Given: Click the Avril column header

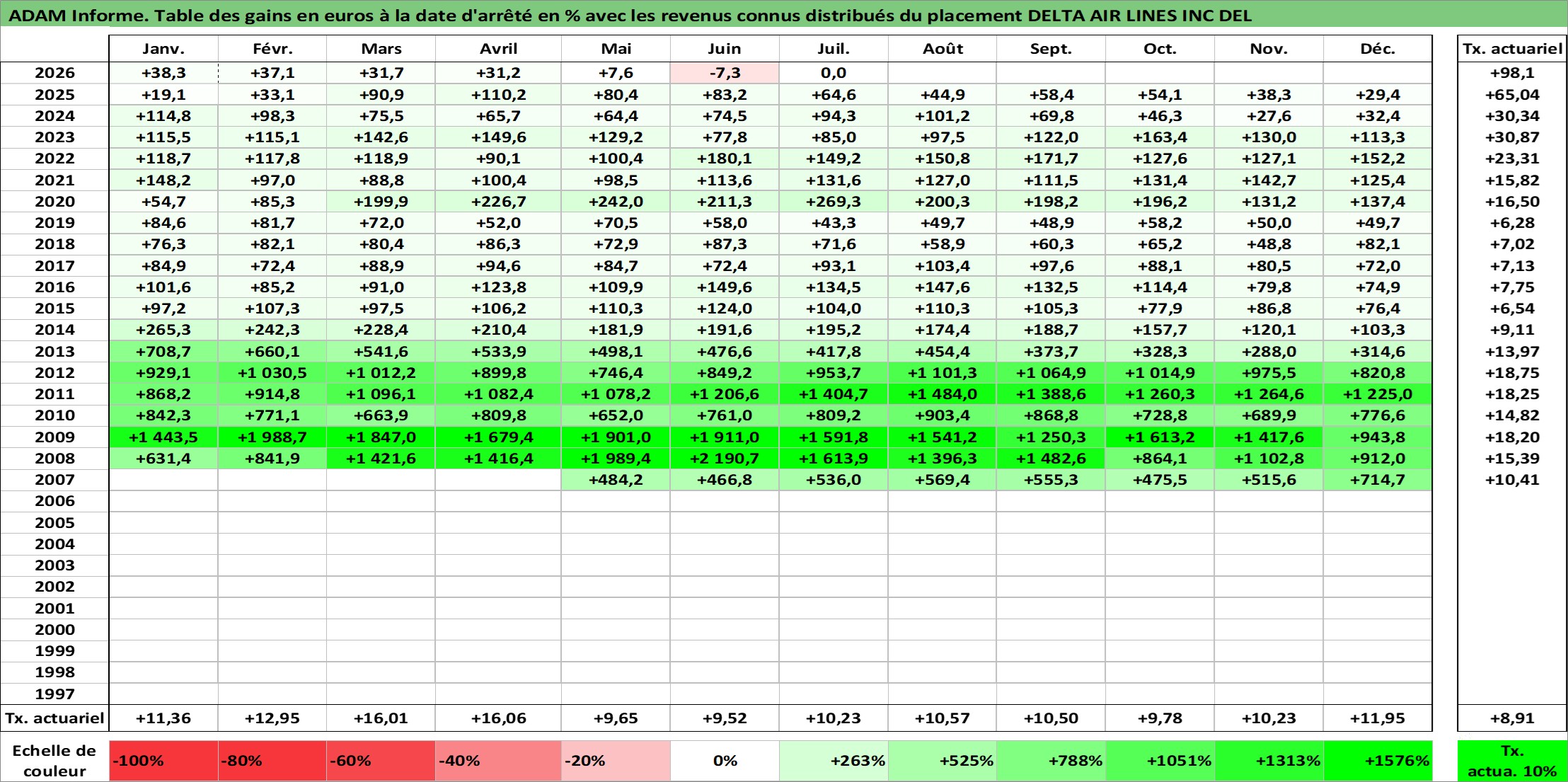Looking at the screenshot, I should pyautogui.click(x=499, y=49).
